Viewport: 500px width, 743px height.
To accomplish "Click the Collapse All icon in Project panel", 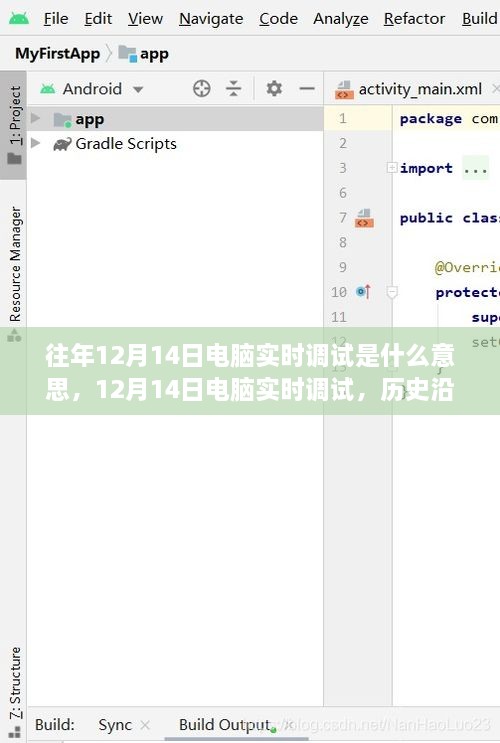I will (x=233, y=89).
